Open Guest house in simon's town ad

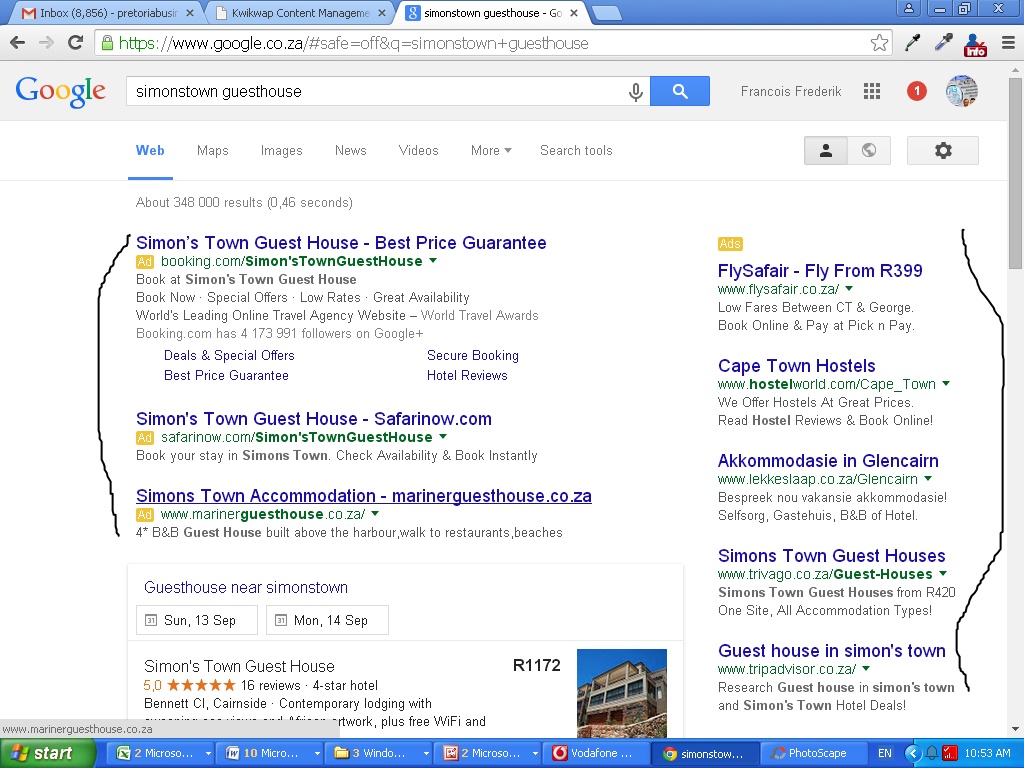pos(831,650)
